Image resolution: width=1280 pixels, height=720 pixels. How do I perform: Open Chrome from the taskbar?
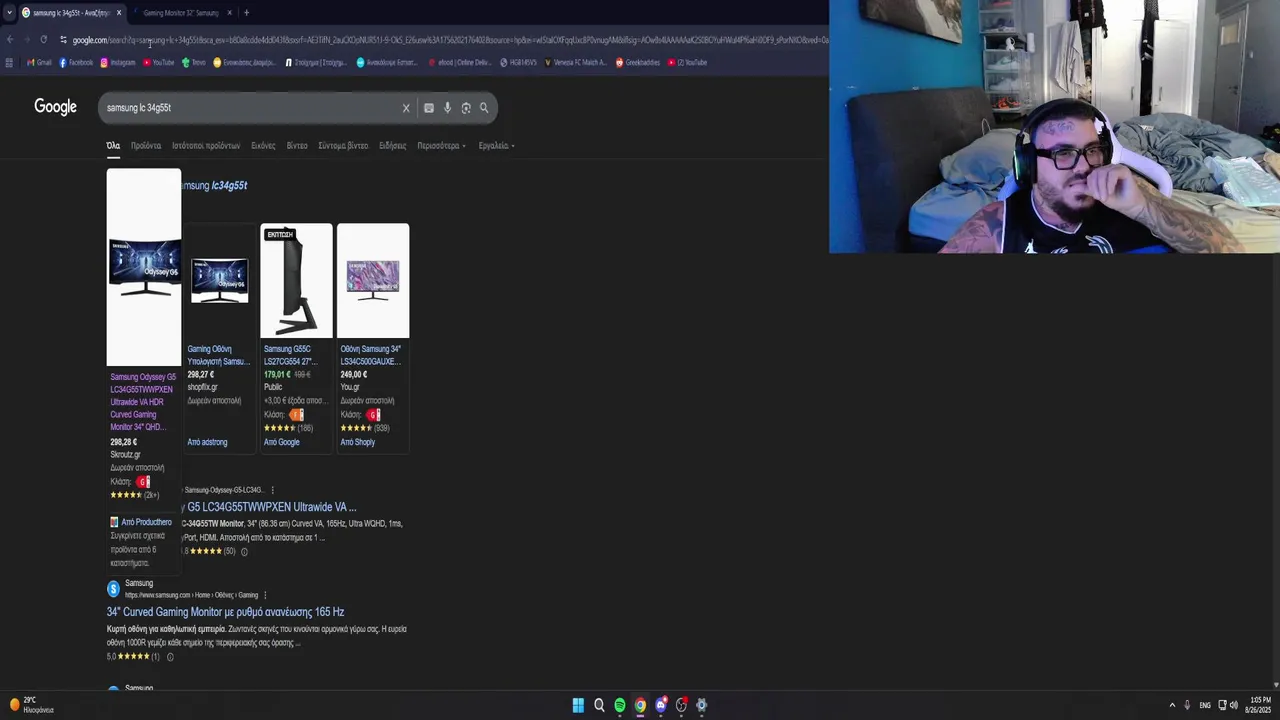tap(640, 705)
